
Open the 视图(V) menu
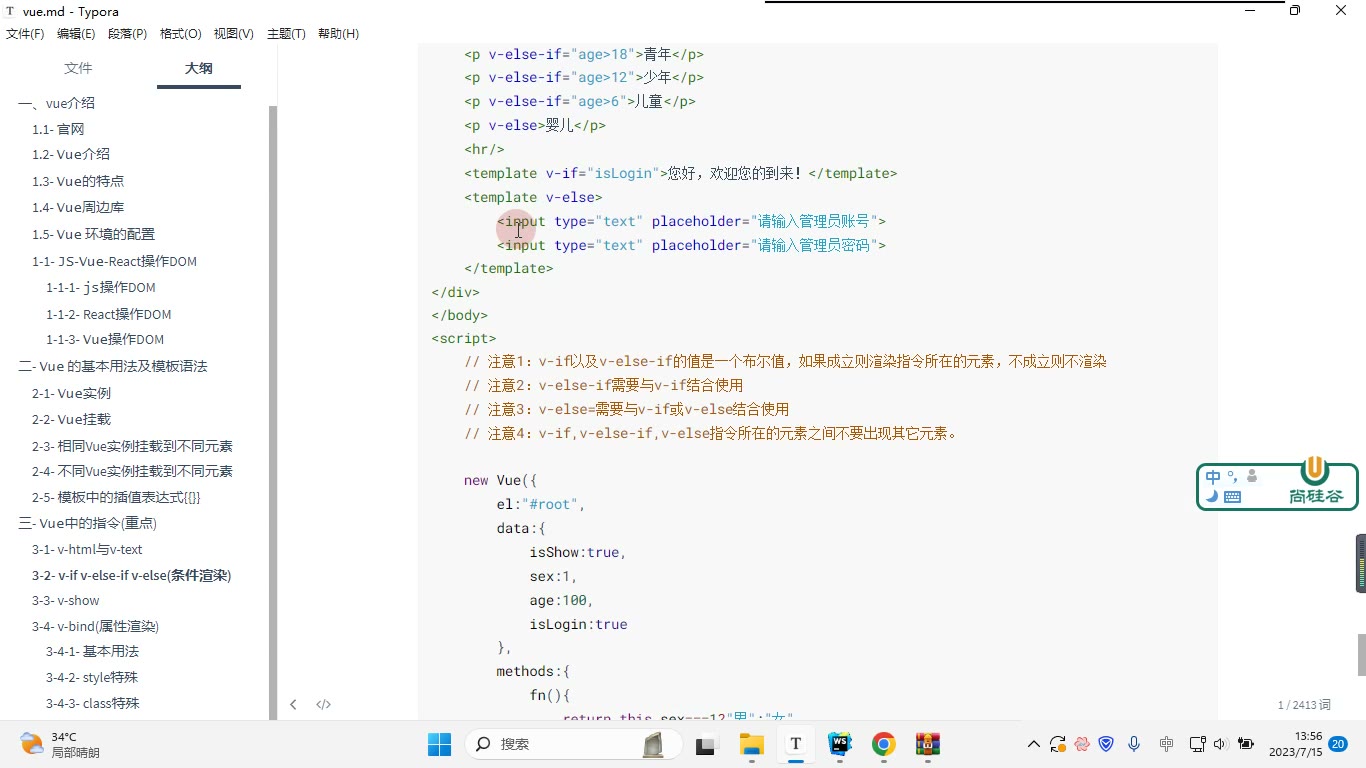pyautogui.click(x=233, y=34)
